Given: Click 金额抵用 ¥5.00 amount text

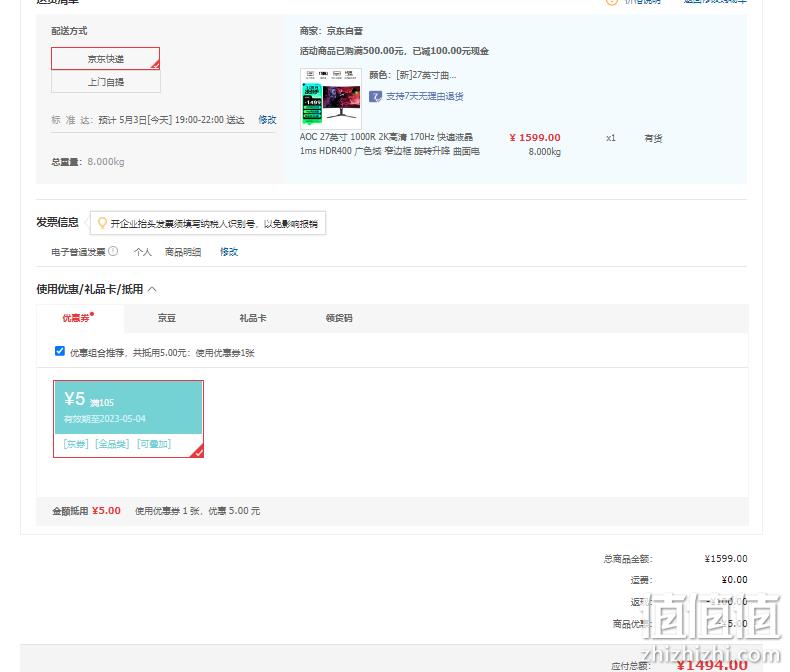Looking at the screenshot, I should [x=86, y=511].
